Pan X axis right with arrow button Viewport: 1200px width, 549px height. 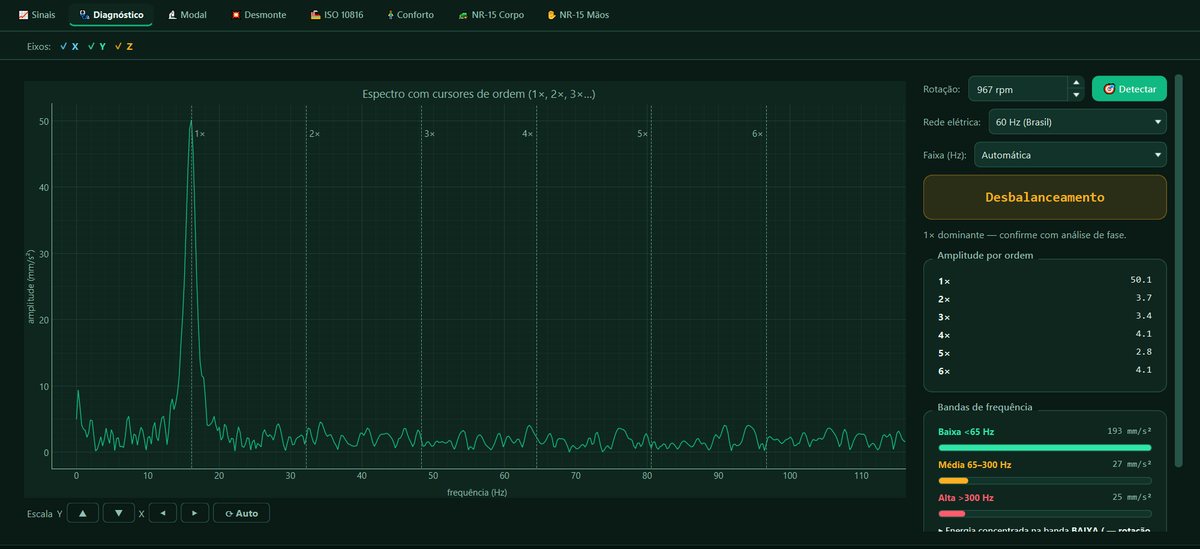coord(194,513)
